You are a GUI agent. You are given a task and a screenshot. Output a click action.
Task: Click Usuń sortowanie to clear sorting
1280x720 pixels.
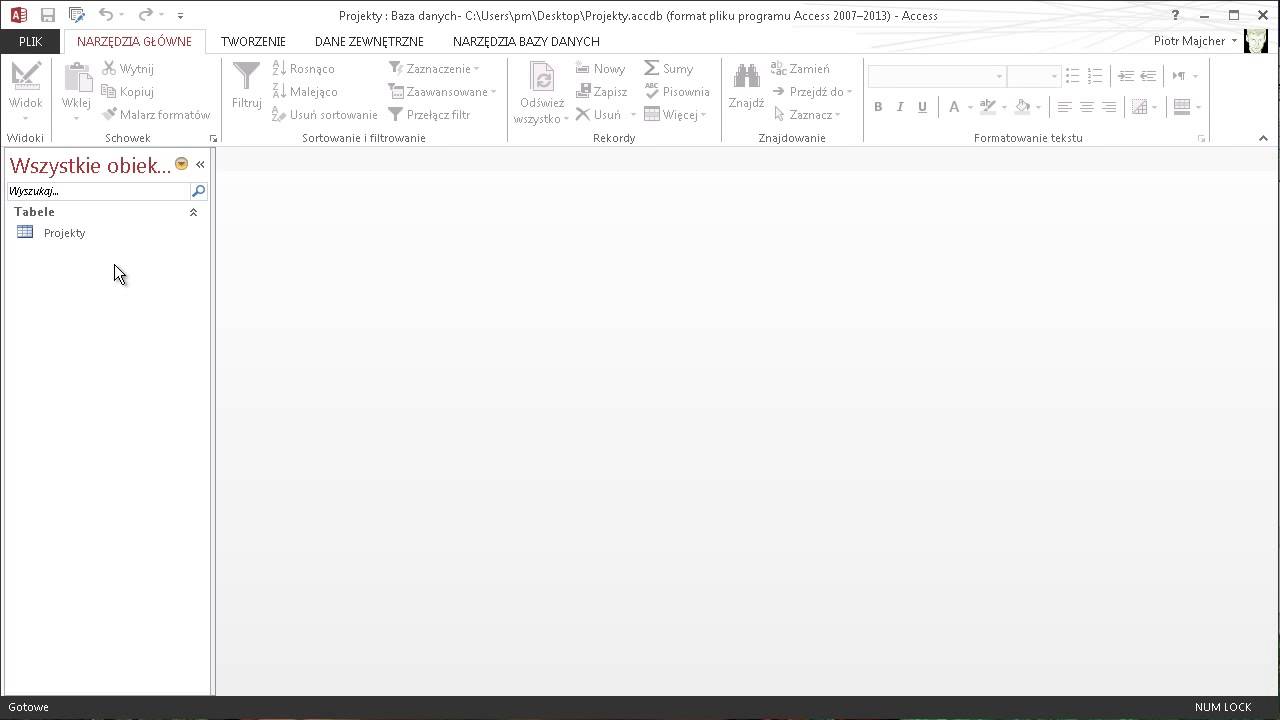[325, 115]
